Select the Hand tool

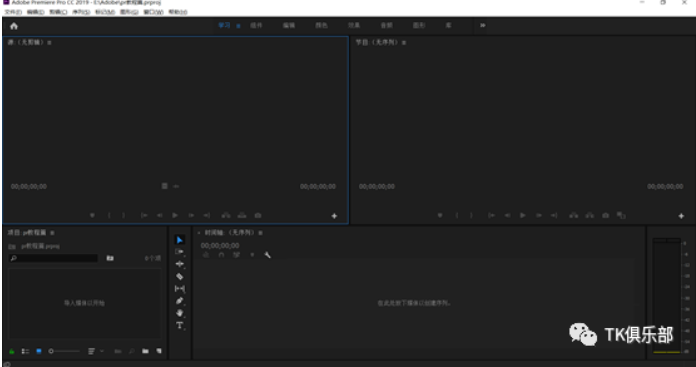(179, 313)
